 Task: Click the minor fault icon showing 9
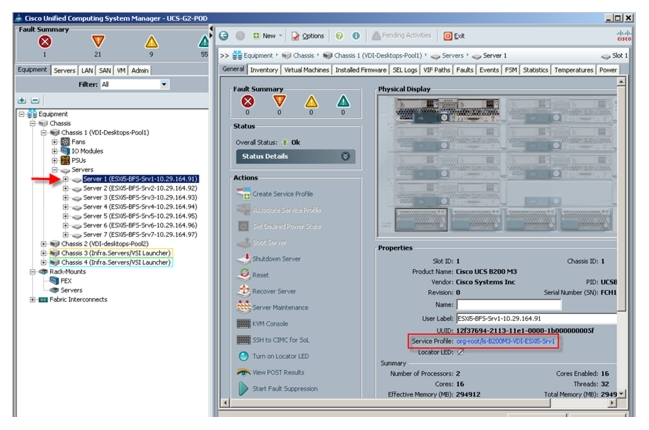151,42
